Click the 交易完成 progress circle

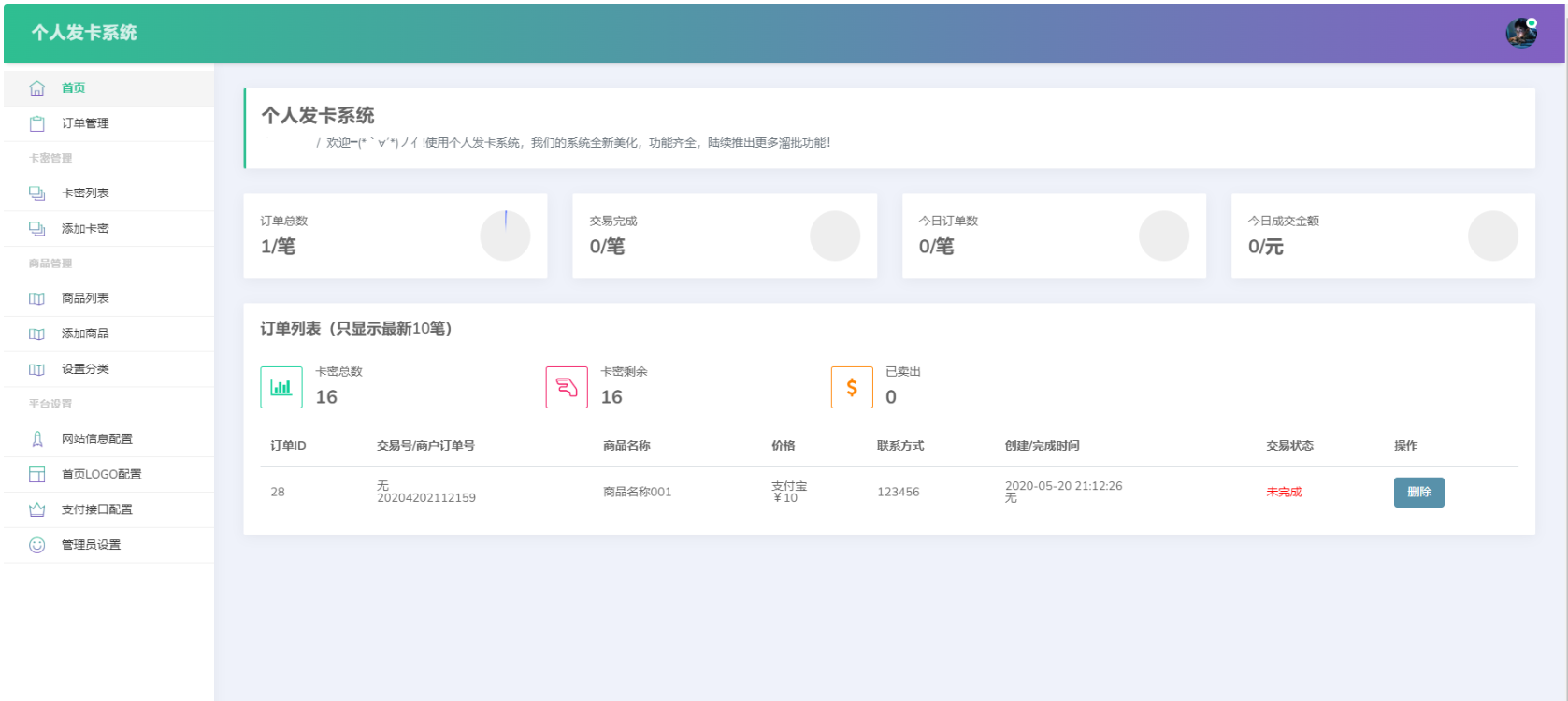835,236
